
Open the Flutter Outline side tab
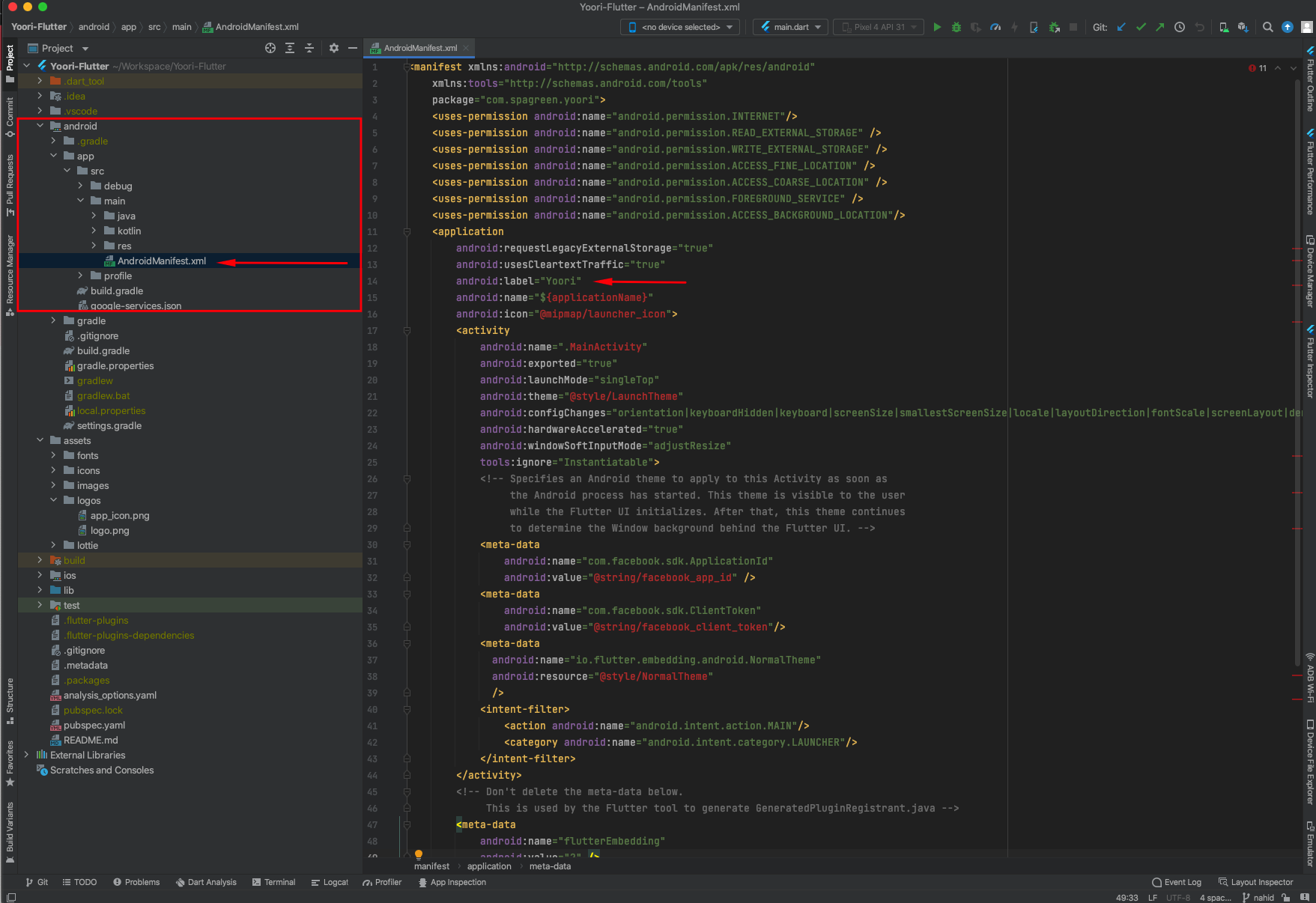click(x=1309, y=79)
